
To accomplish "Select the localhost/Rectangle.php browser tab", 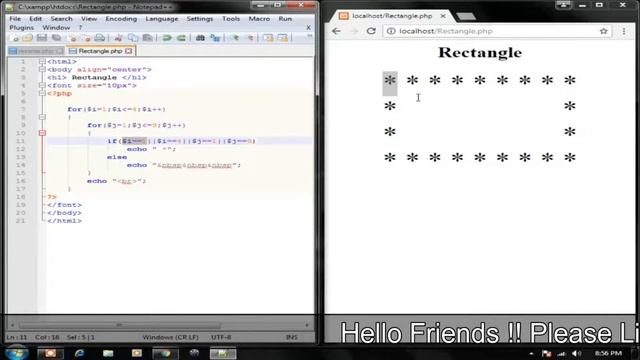I will [392, 16].
